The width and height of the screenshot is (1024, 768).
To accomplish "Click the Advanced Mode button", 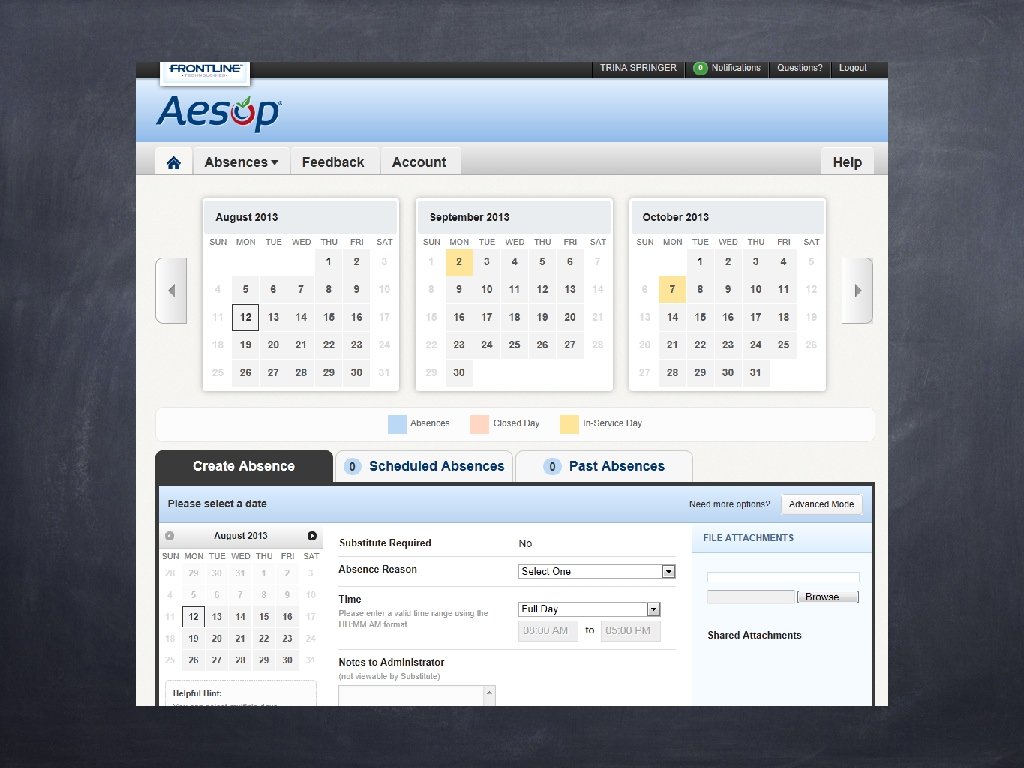I will tap(822, 504).
